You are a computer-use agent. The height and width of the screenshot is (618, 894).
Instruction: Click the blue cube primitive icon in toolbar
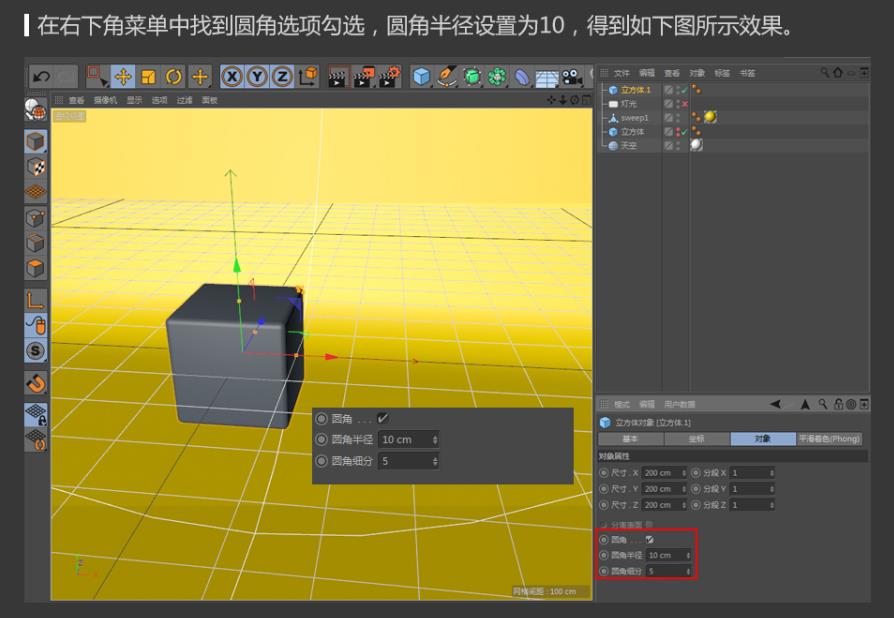point(421,76)
